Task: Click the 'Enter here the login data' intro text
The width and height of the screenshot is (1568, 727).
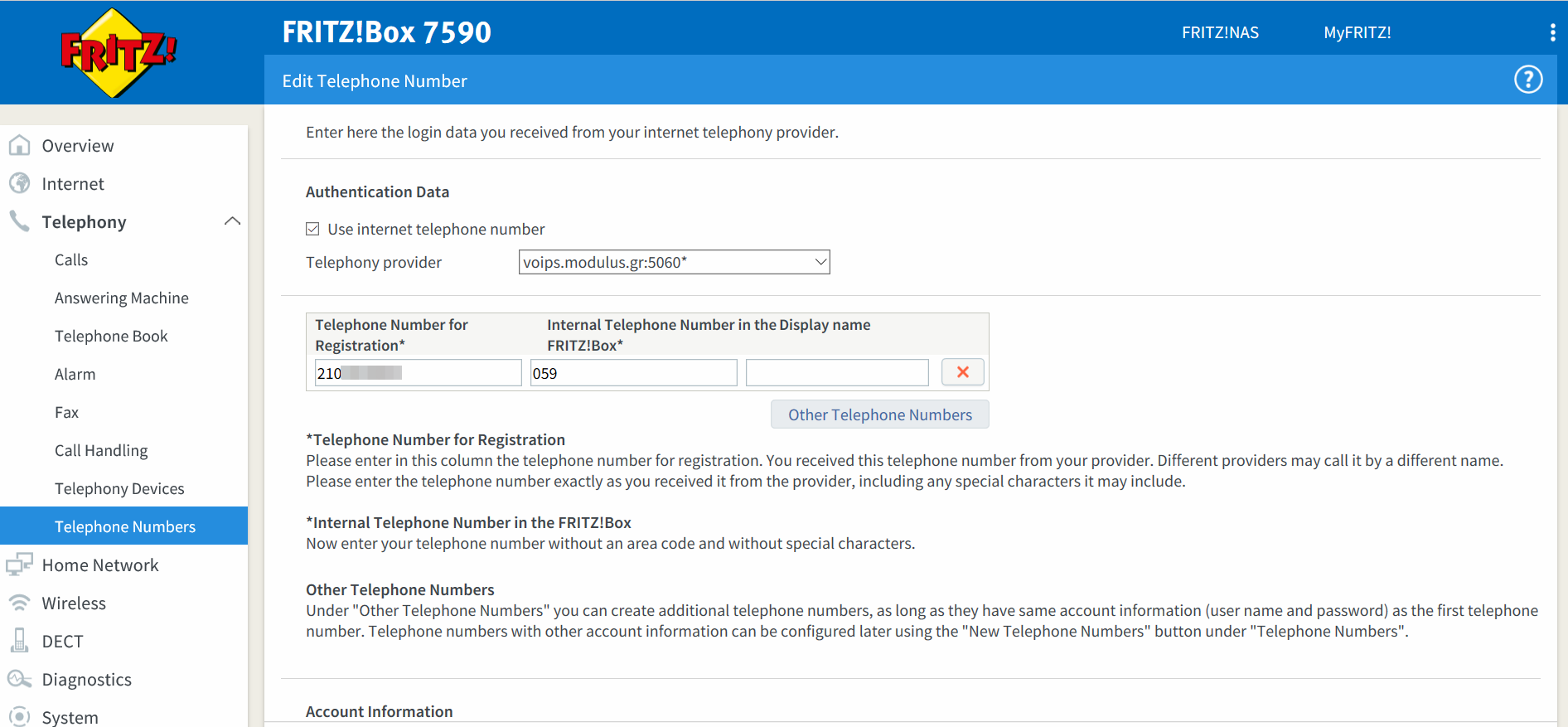Action: 572,133
